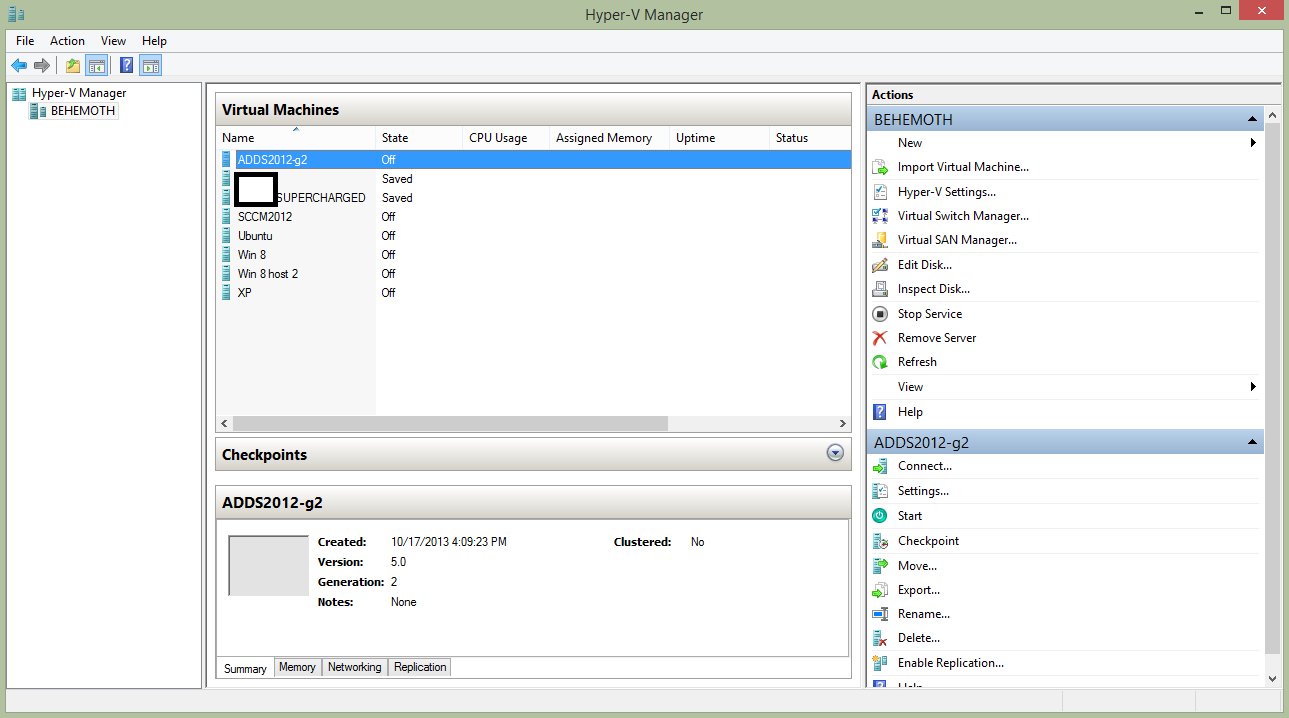Click the Export icon in Actions
The width and height of the screenshot is (1289, 718).
[880, 590]
